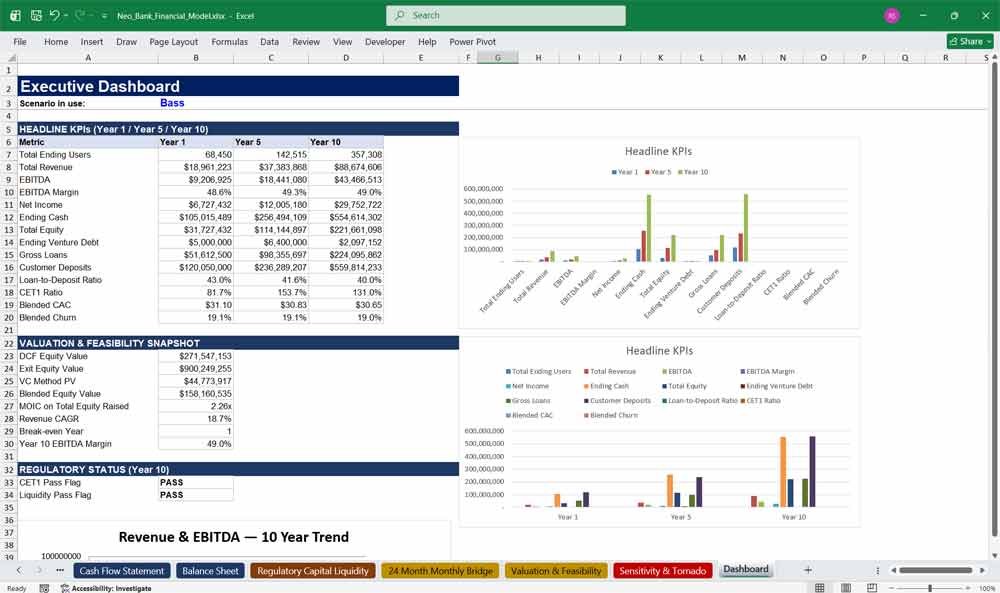Add a new sheet with plus button

coord(808,570)
